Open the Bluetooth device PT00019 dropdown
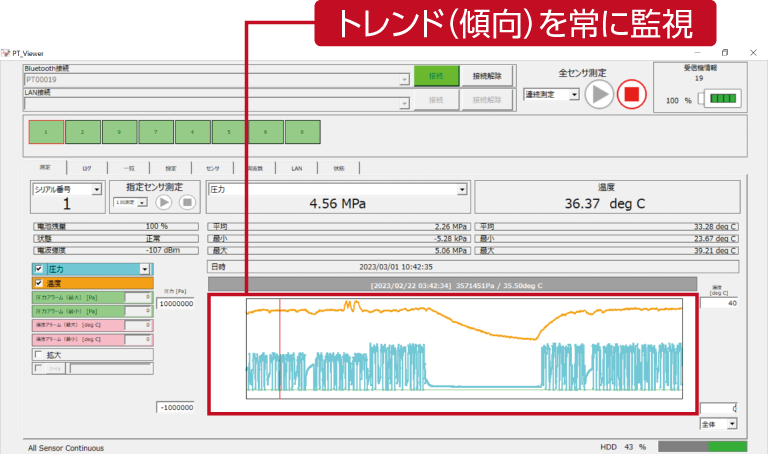 point(404,79)
